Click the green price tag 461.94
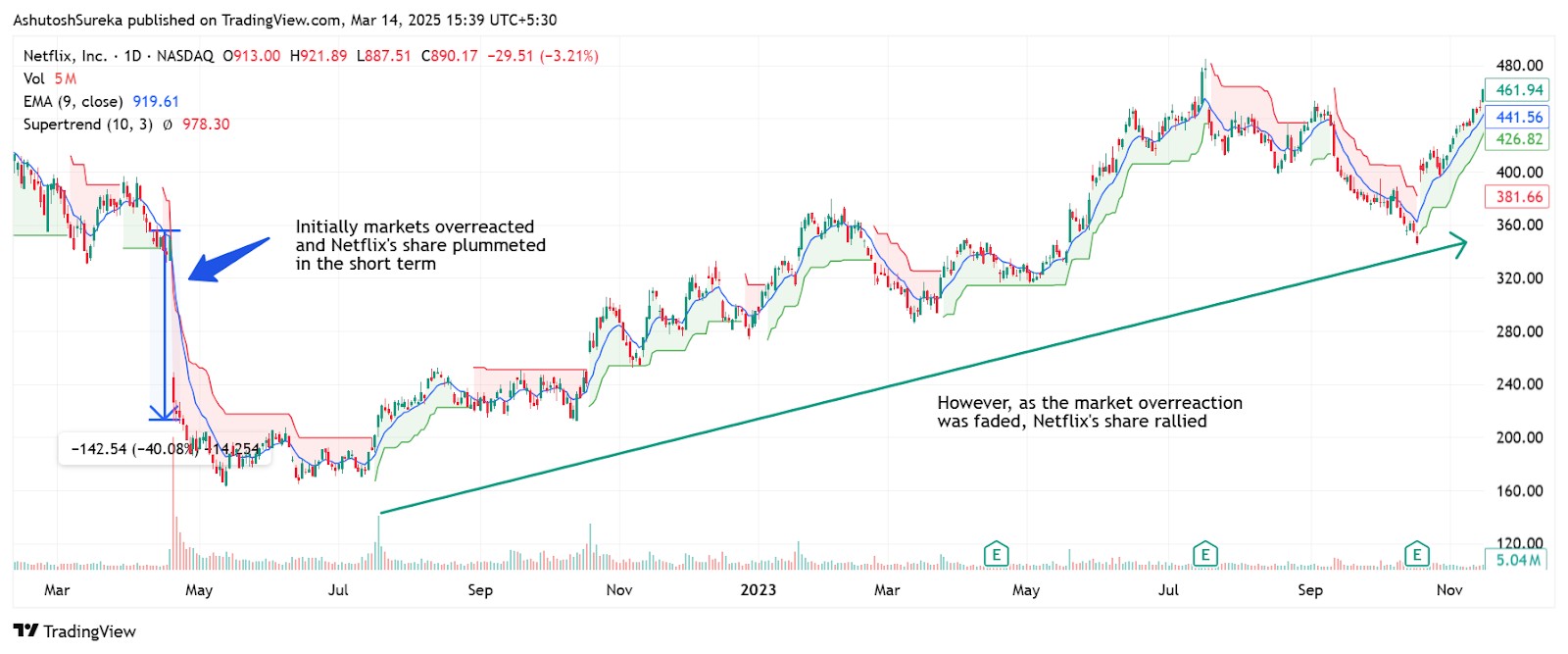This screenshot has width=1568, height=654. click(1517, 90)
